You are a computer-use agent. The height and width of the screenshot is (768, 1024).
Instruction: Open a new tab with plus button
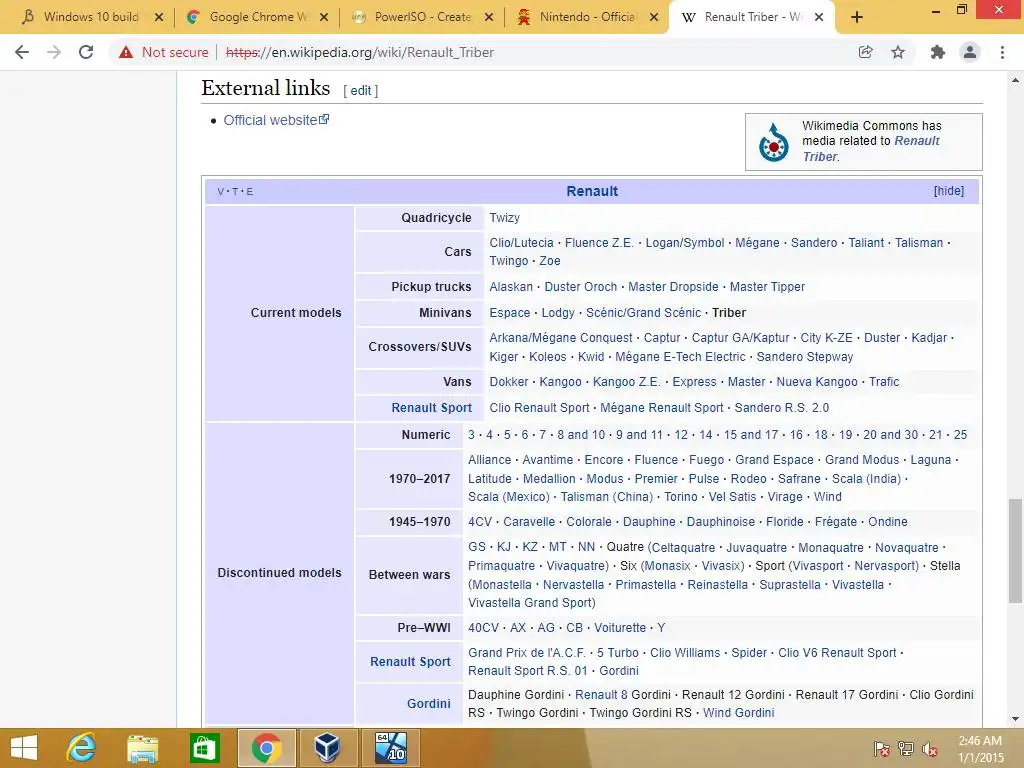click(x=857, y=18)
